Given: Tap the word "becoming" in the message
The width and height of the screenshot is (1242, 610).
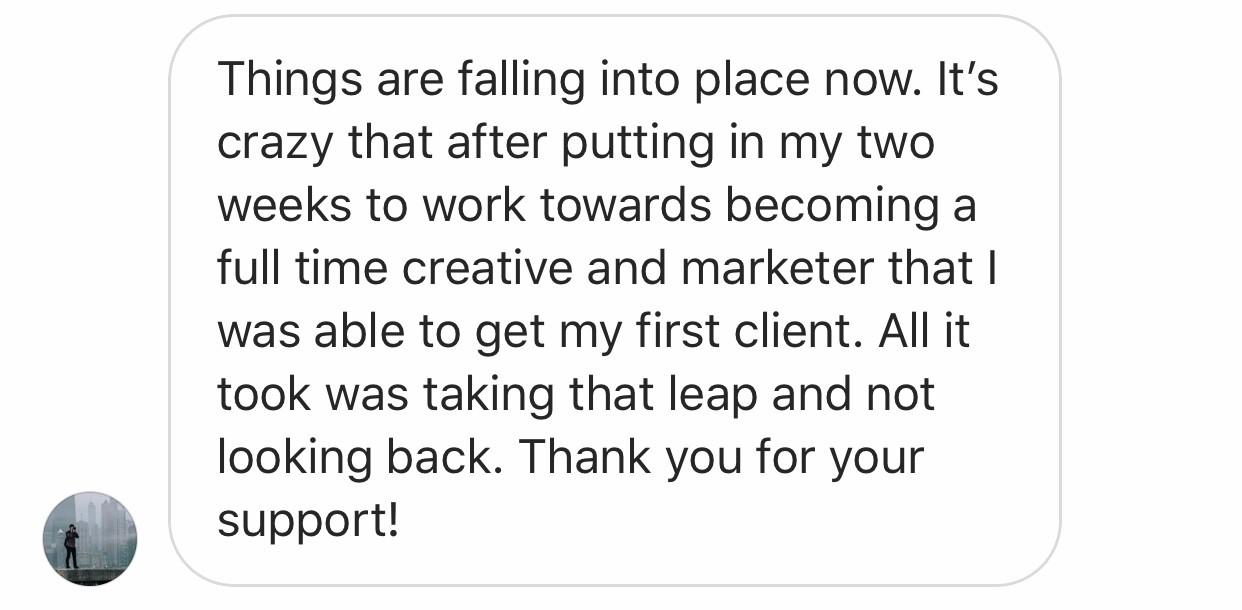Looking at the screenshot, I should 832,206.
